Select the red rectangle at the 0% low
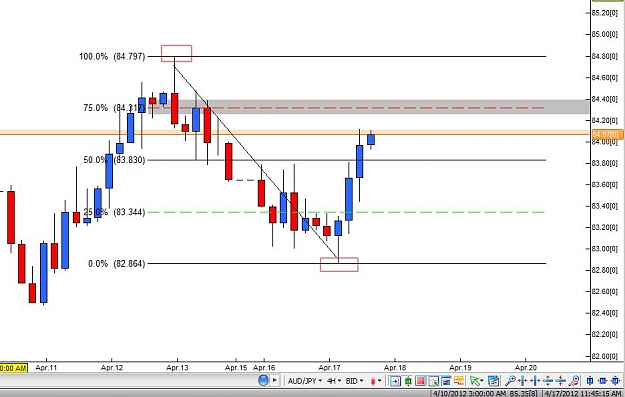Viewport: 625px width, 397px height. [x=339, y=265]
